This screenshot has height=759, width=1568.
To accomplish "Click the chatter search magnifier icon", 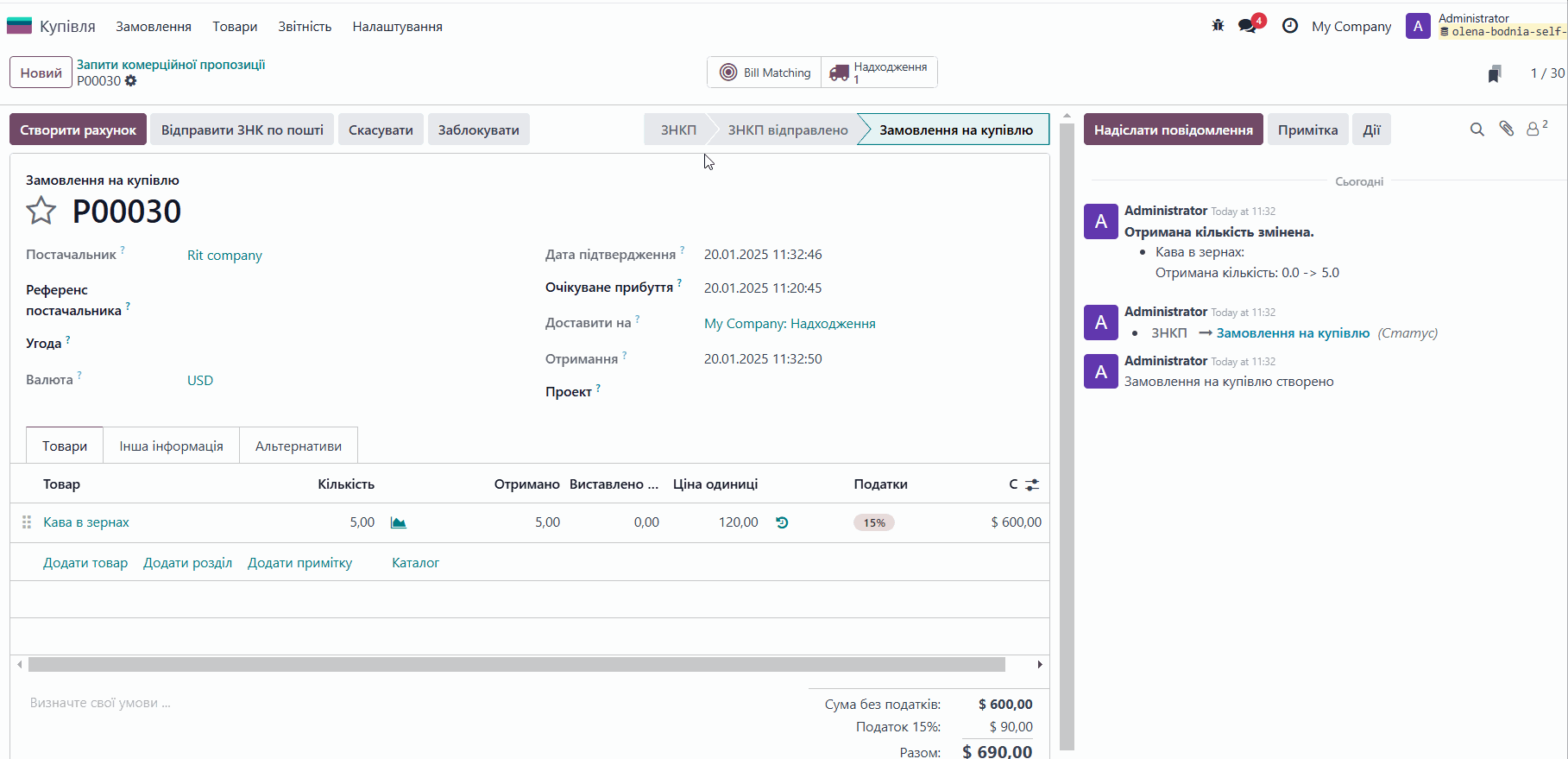I will tap(1477, 130).
